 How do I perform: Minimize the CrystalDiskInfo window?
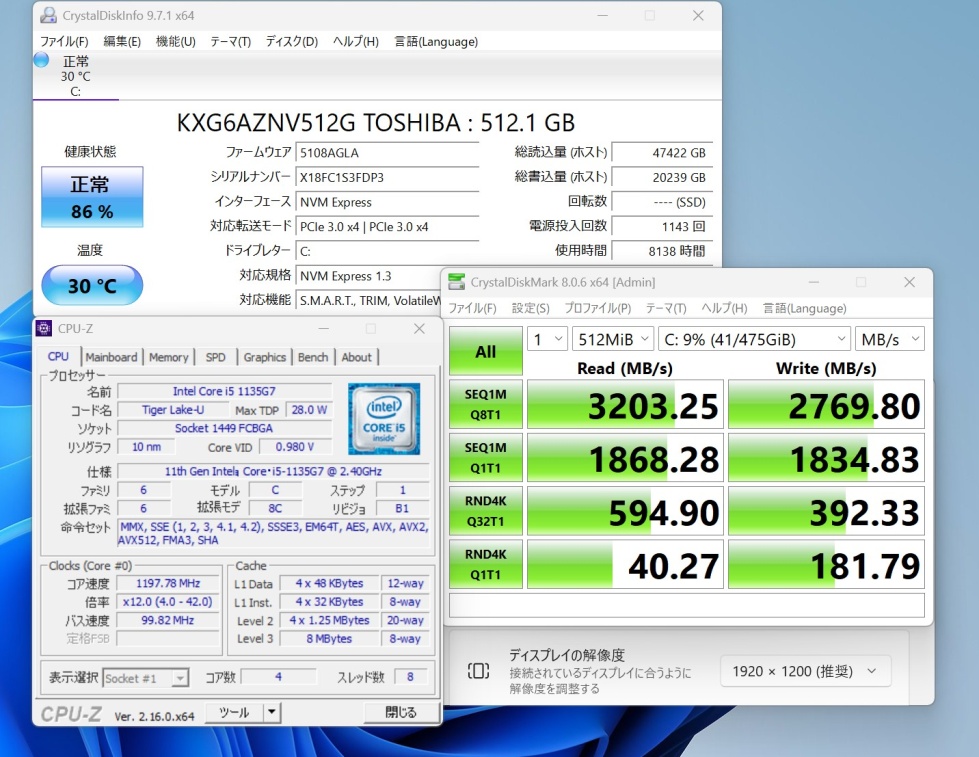[602, 16]
